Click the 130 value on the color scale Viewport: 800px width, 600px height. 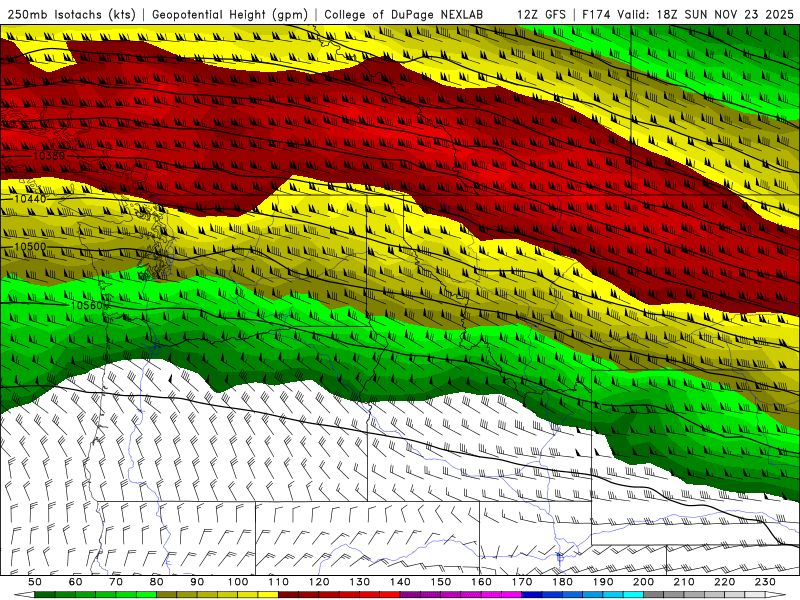pos(360,582)
